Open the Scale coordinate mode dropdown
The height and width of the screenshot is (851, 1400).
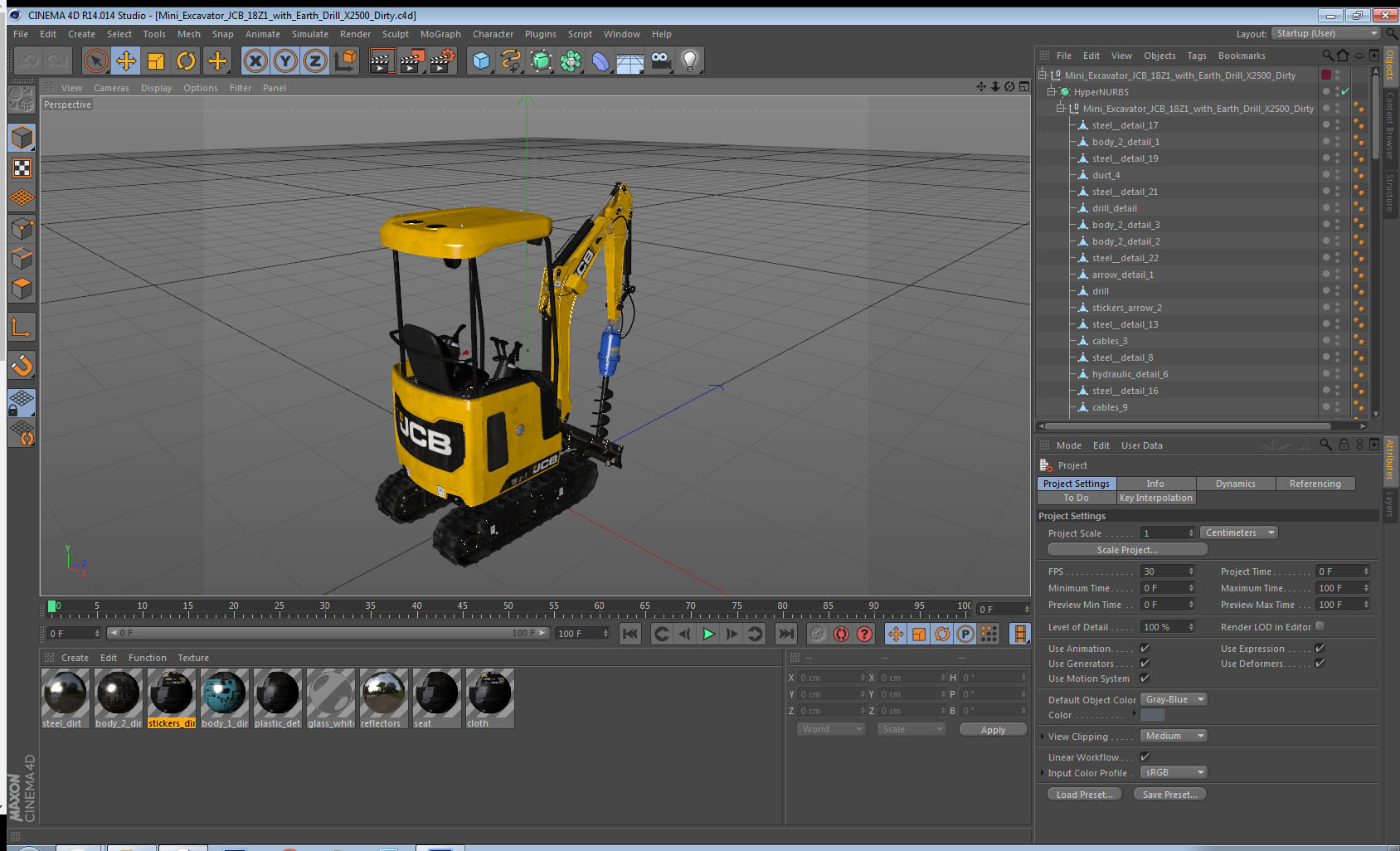(x=911, y=729)
